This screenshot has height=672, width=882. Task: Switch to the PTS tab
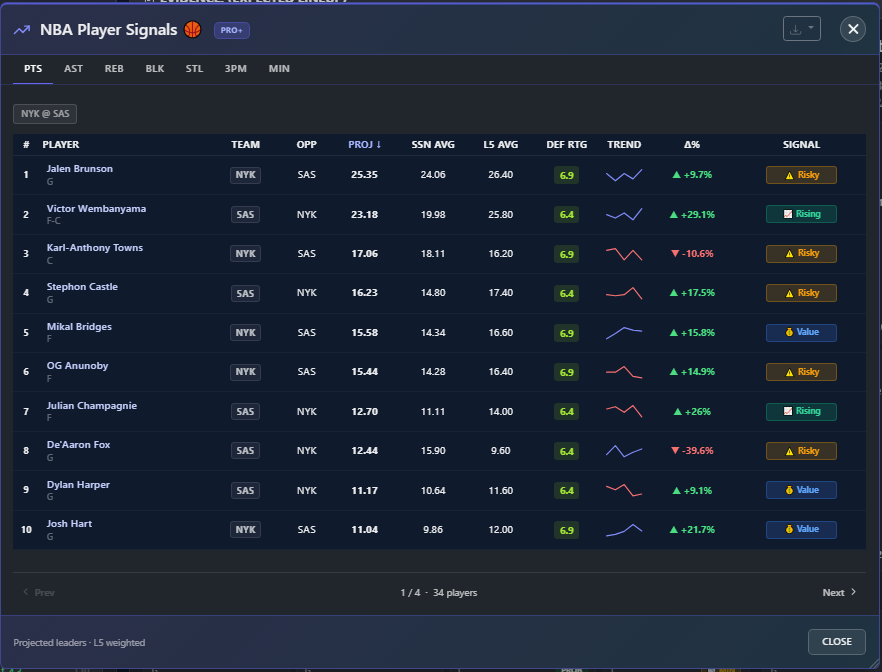33,69
